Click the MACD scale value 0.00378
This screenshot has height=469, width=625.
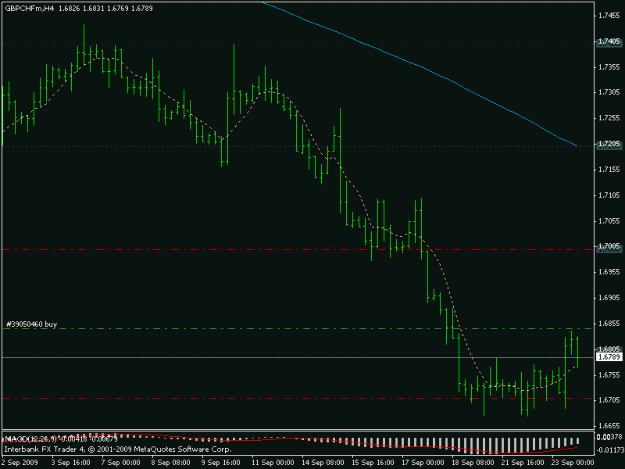[610, 438]
